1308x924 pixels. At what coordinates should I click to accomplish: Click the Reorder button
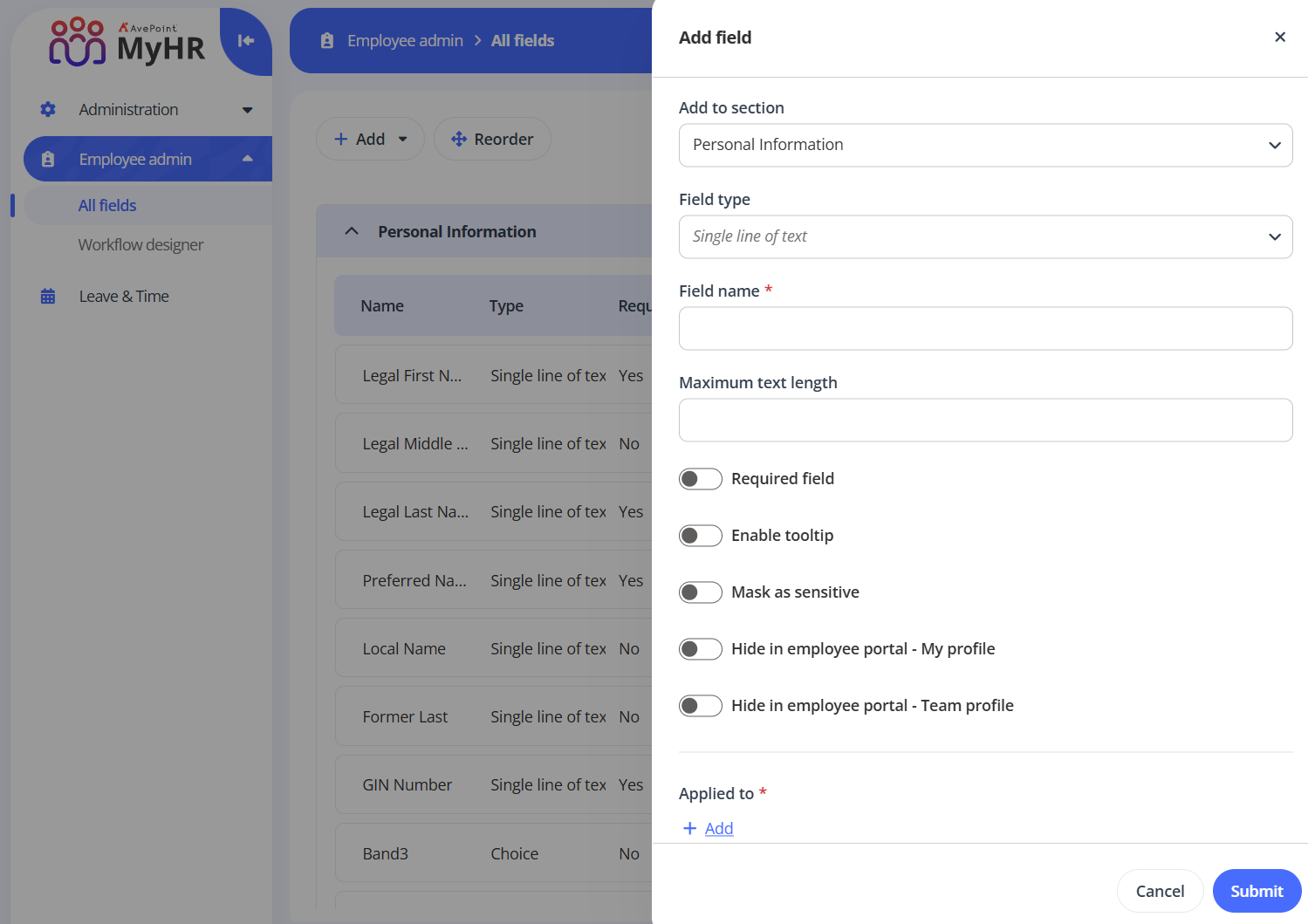[492, 139]
